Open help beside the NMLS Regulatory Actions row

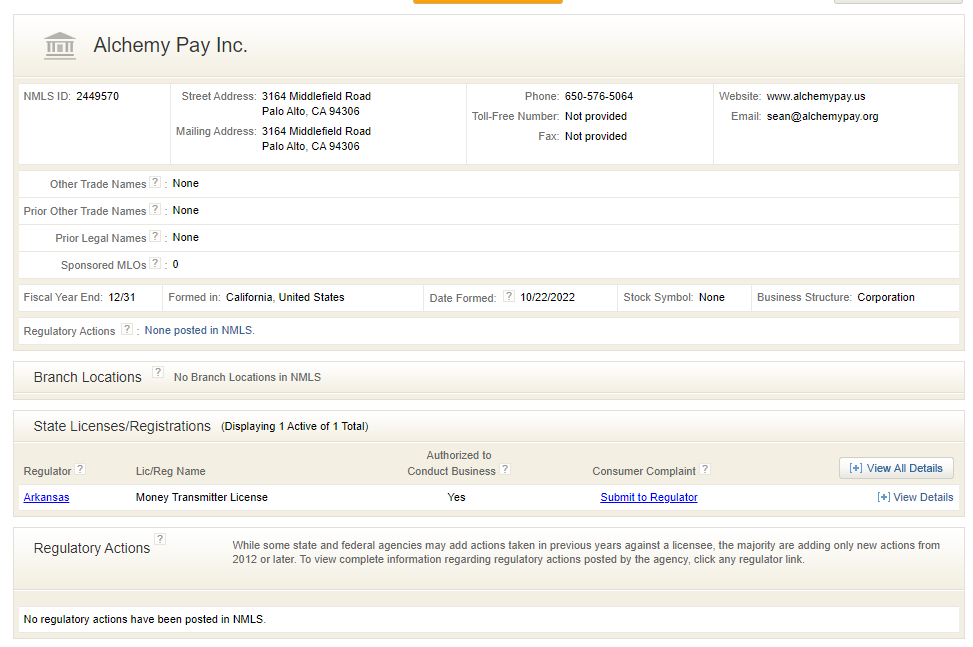[126, 329]
